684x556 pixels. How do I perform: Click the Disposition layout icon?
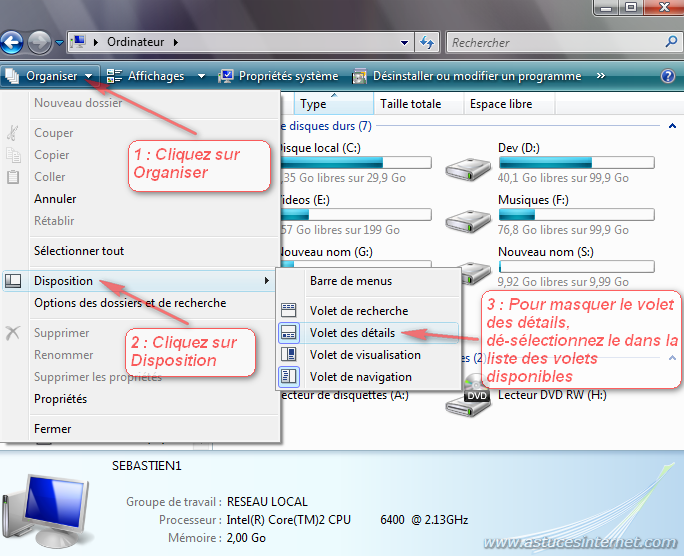tap(13, 281)
